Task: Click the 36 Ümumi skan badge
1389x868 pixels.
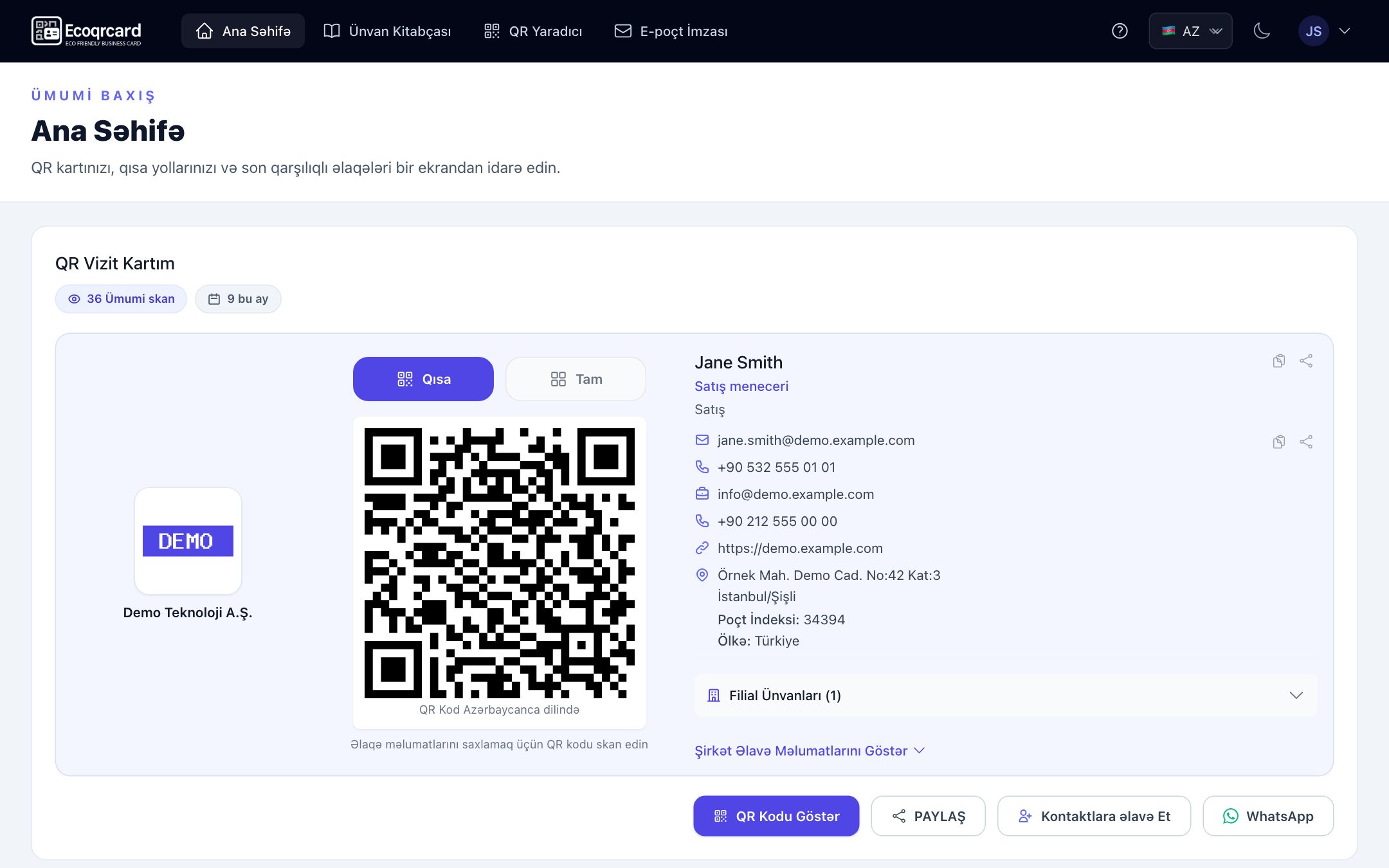Action: (x=121, y=299)
